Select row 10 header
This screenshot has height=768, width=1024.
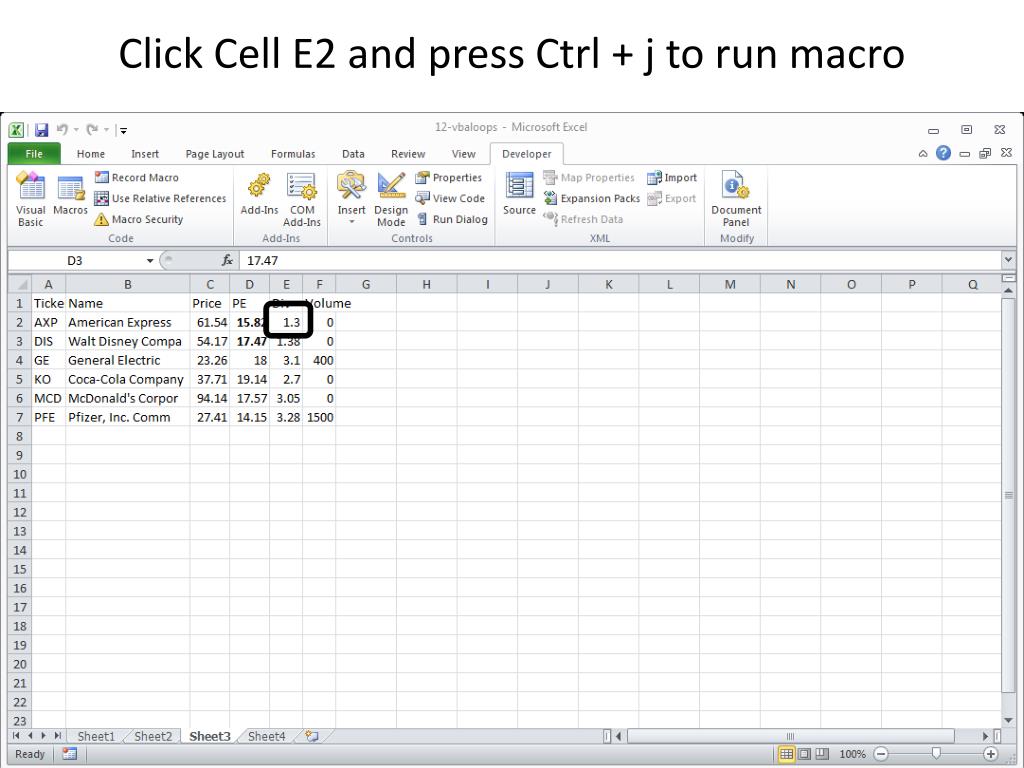(20, 474)
